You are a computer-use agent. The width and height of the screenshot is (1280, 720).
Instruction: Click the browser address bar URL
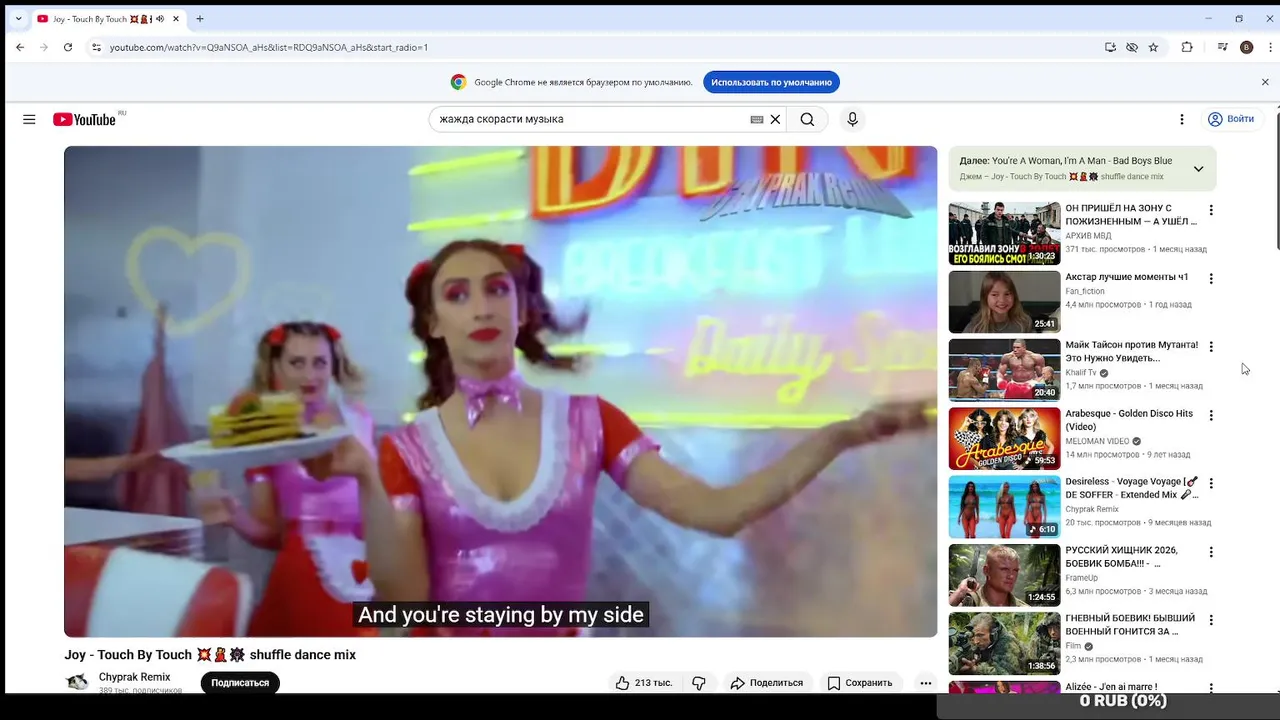[x=269, y=47]
